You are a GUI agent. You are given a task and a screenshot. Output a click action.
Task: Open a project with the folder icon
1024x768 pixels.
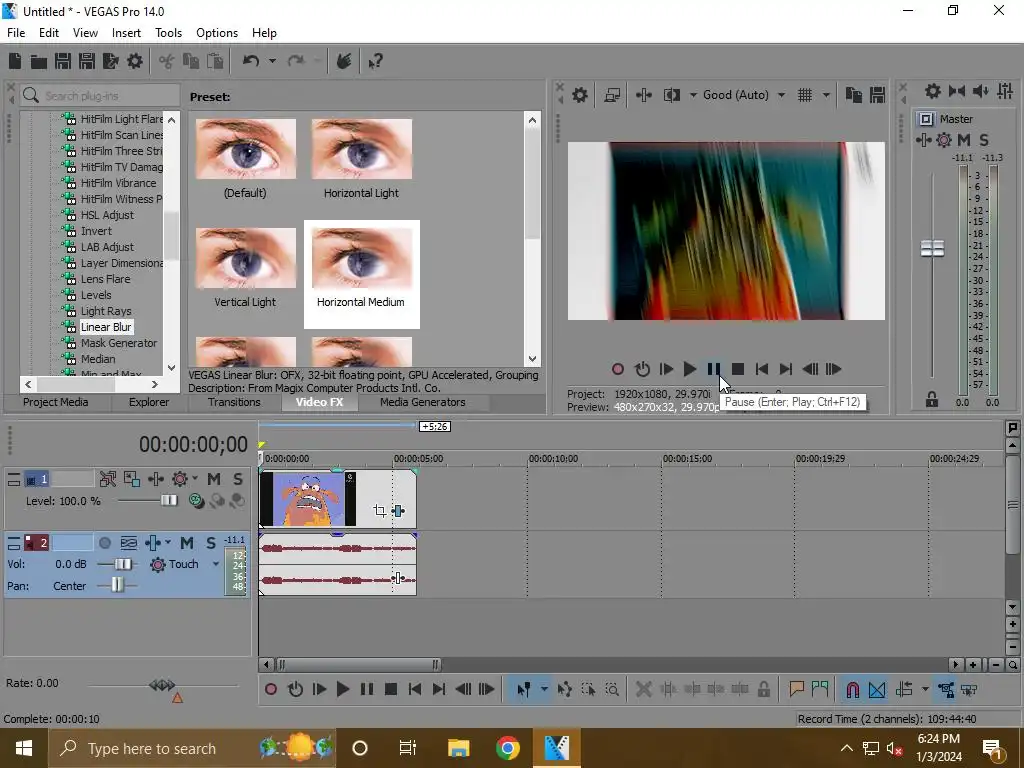pyautogui.click(x=39, y=61)
